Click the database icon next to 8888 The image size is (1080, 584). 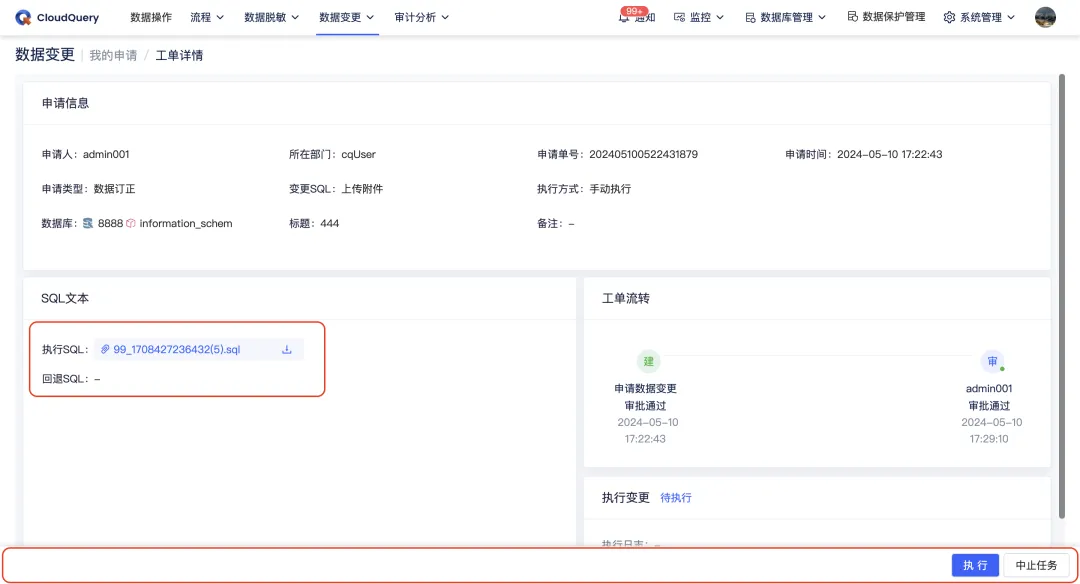[x=90, y=223]
